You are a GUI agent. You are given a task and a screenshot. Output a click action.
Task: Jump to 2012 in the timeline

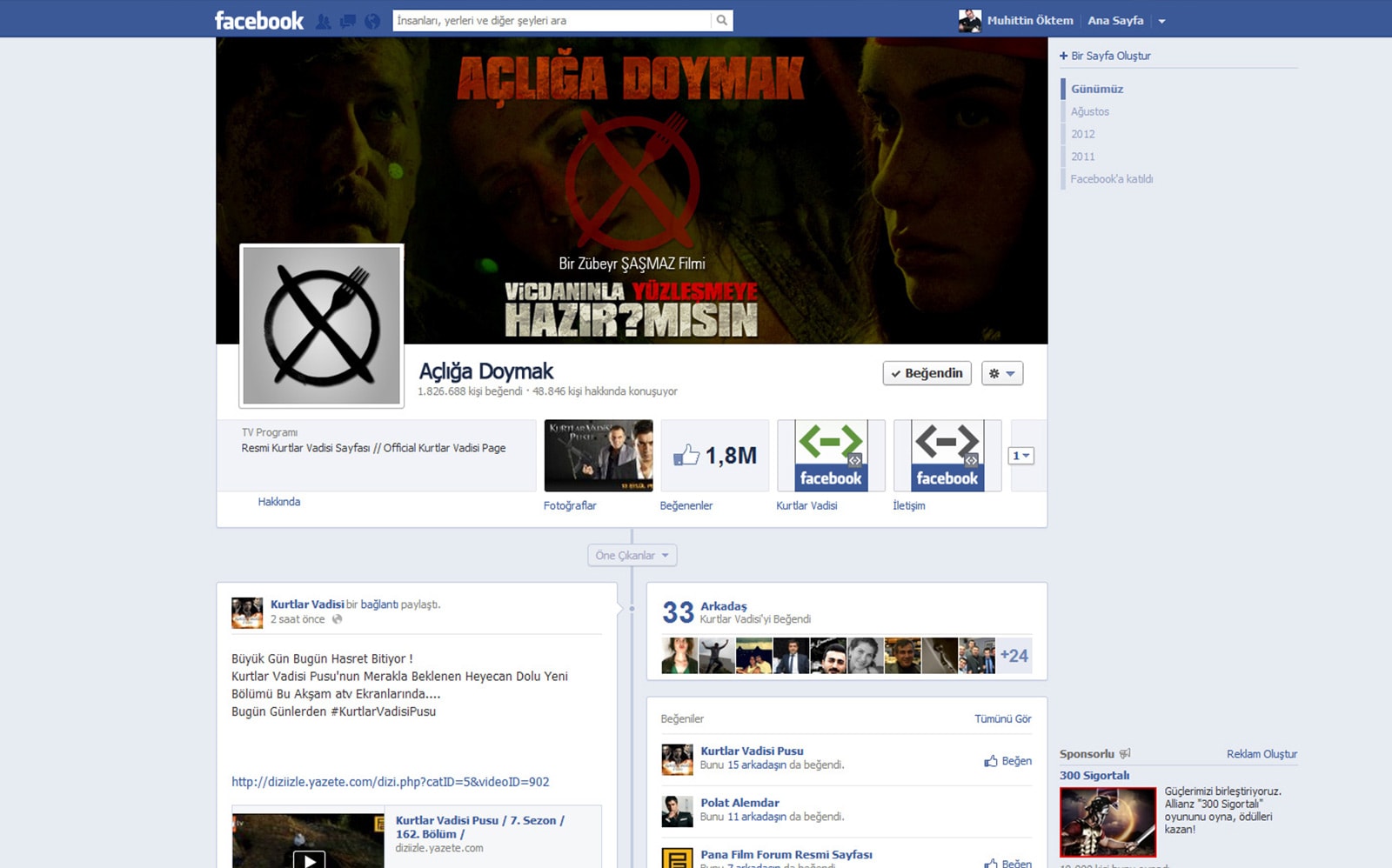pyautogui.click(x=1082, y=134)
